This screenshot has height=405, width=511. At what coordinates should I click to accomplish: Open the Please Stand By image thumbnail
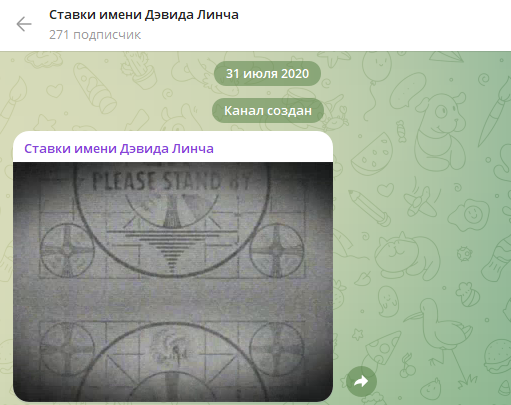(173, 282)
